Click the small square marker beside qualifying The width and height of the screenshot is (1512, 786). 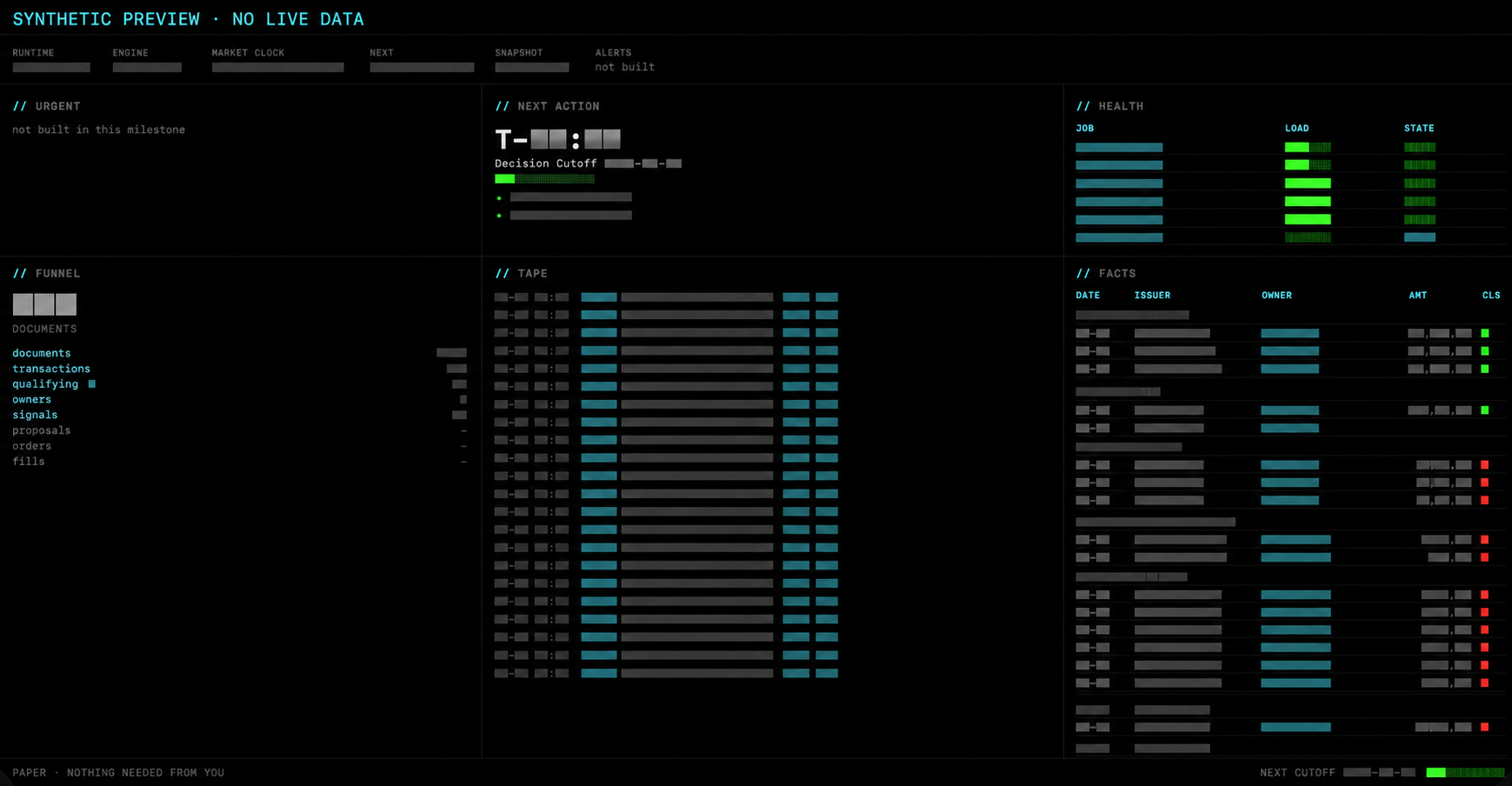pyautogui.click(x=91, y=383)
